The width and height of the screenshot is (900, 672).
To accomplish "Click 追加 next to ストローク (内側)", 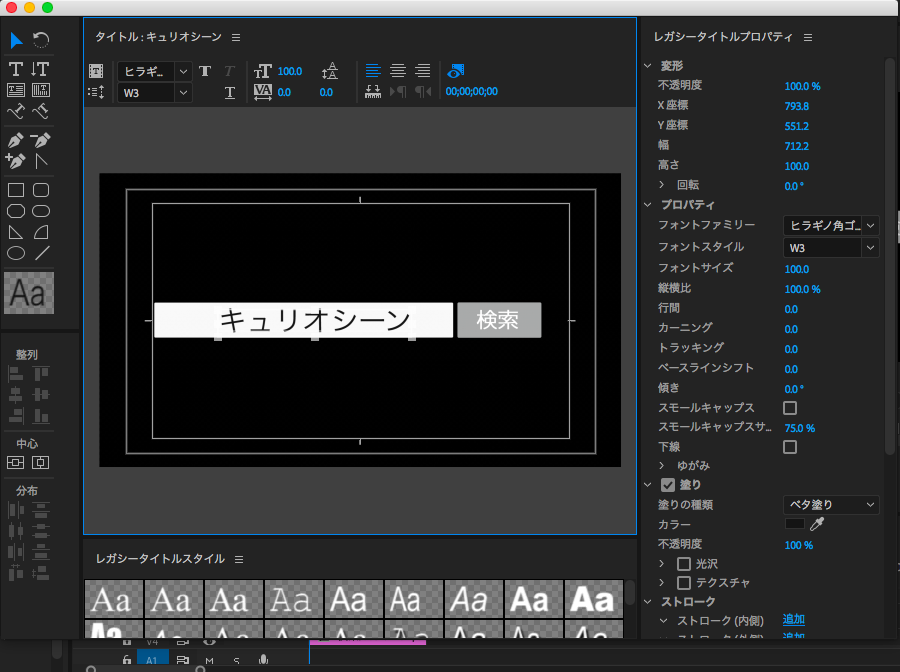I will [x=793, y=619].
